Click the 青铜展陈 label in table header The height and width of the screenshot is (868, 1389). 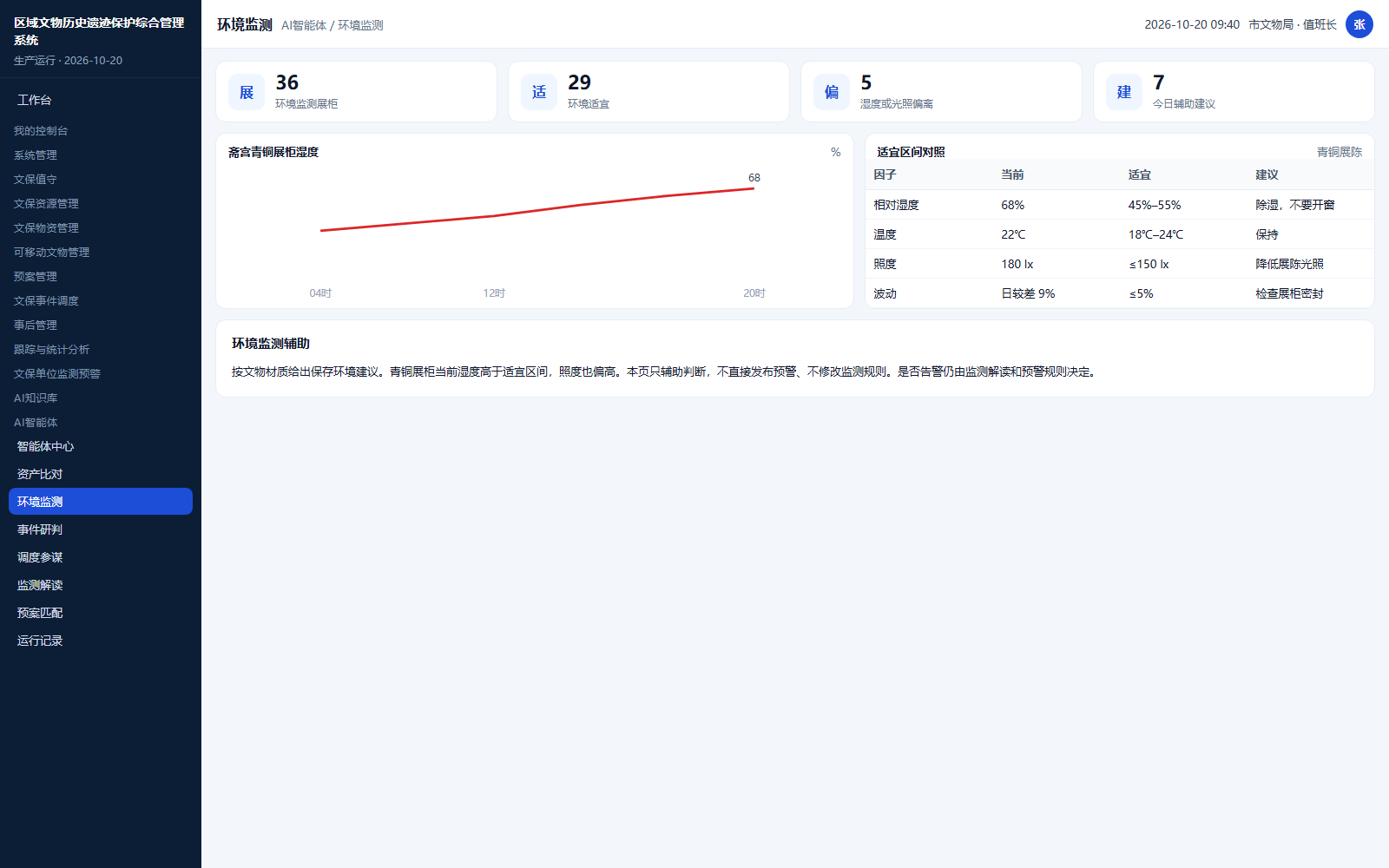1340,152
